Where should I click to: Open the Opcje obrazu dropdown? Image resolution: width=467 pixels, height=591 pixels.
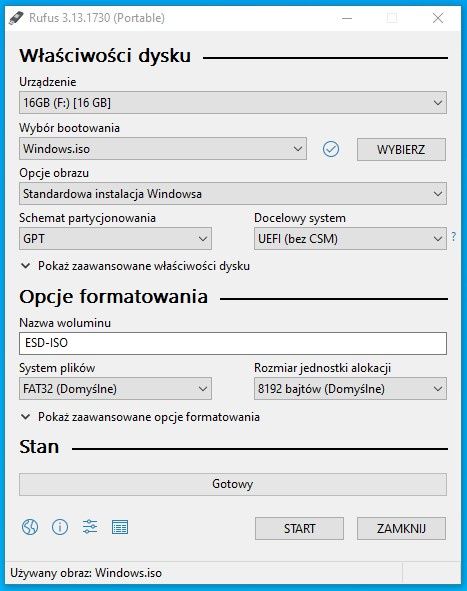tap(233, 194)
